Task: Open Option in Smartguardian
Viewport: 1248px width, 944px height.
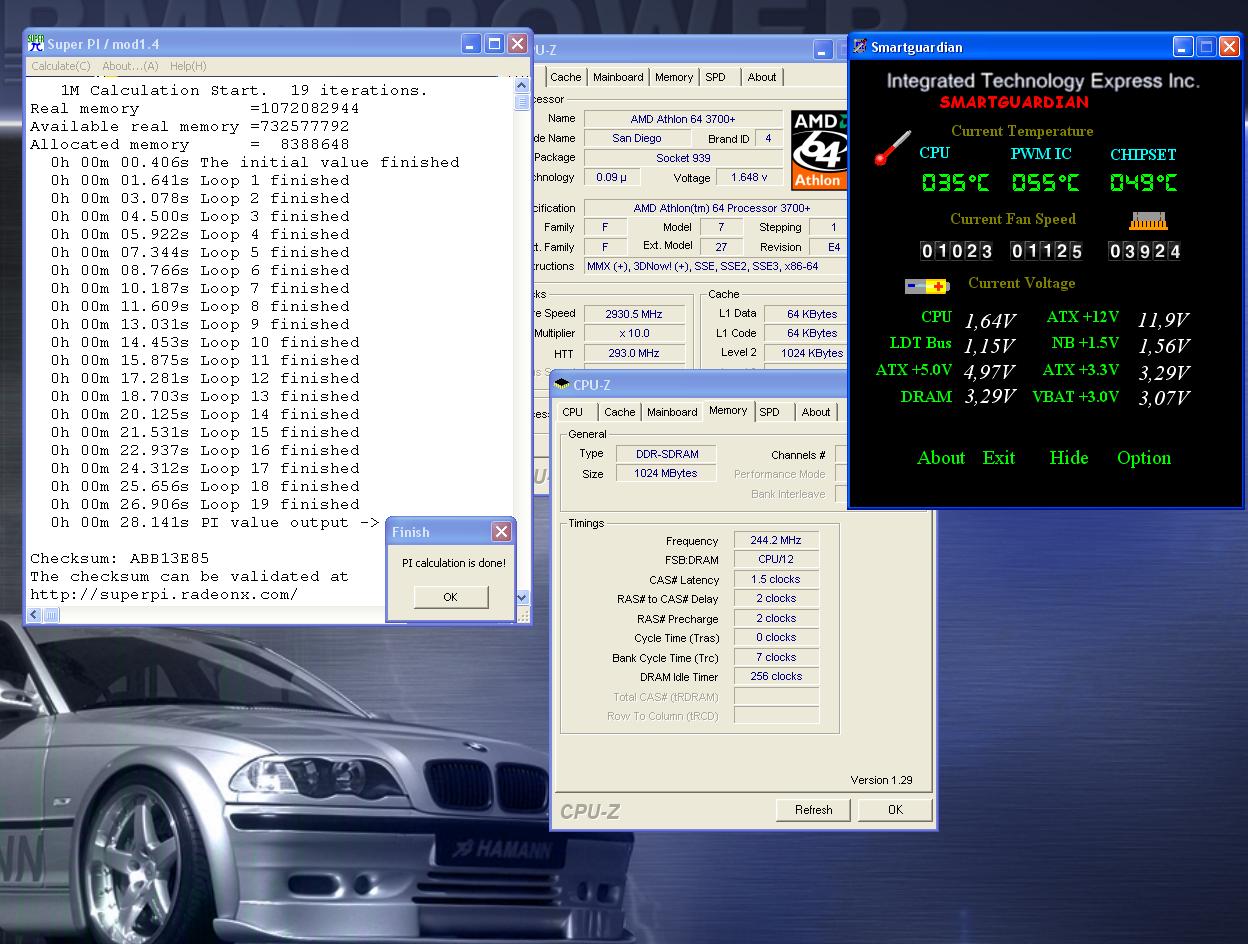Action: 1144,458
